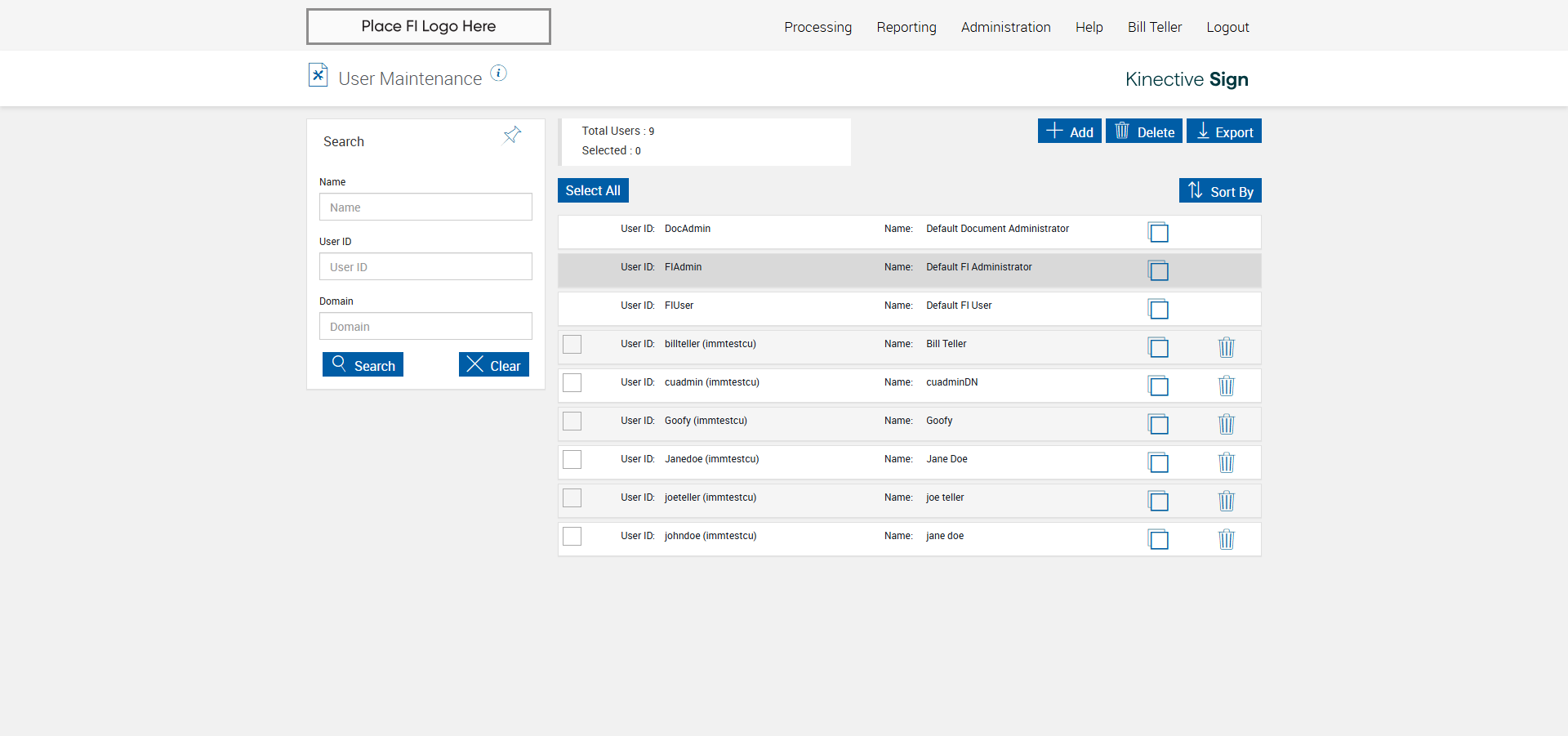Click the Goofy (immtestcu) user ID
This screenshot has width=1568, height=736.
click(x=706, y=421)
